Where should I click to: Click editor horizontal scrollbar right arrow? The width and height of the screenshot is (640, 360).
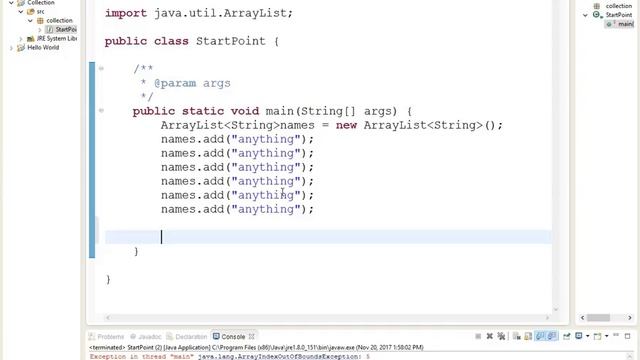[547, 317]
